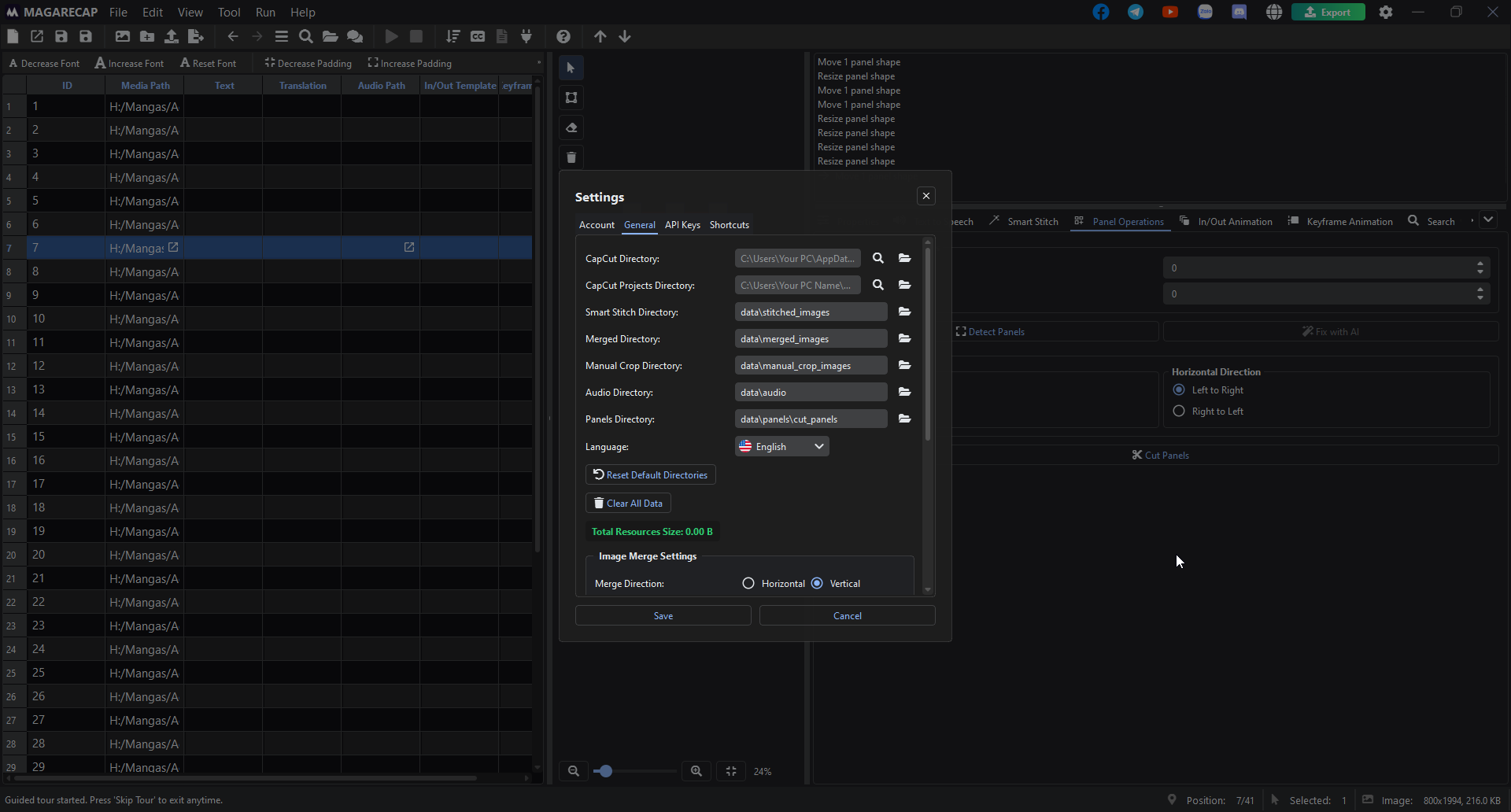The width and height of the screenshot is (1511, 812).
Task: Select the pointer cursor tool
Action: pos(571,68)
